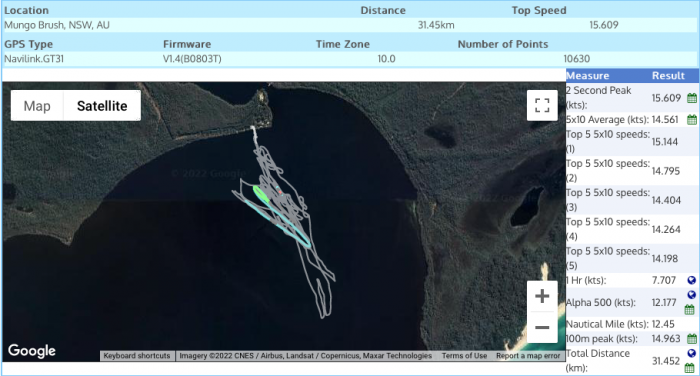The height and width of the screenshot is (376, 700).
Task: Select the green track segment on map
Action: click(260, 195)
